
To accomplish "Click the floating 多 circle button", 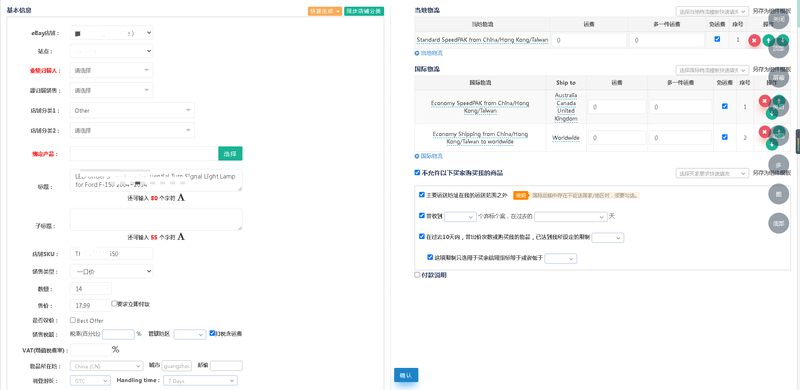I will pyautogui.click(x=779, y=165).
